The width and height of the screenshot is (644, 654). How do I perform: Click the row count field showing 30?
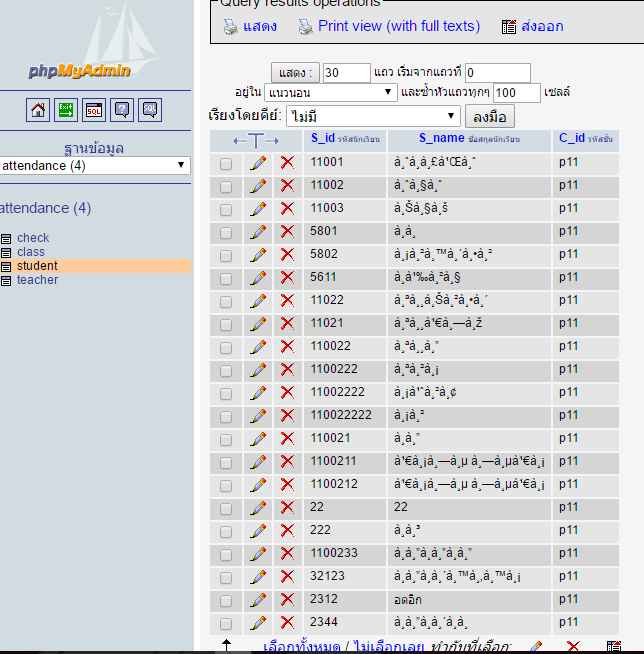click(347, 73)
